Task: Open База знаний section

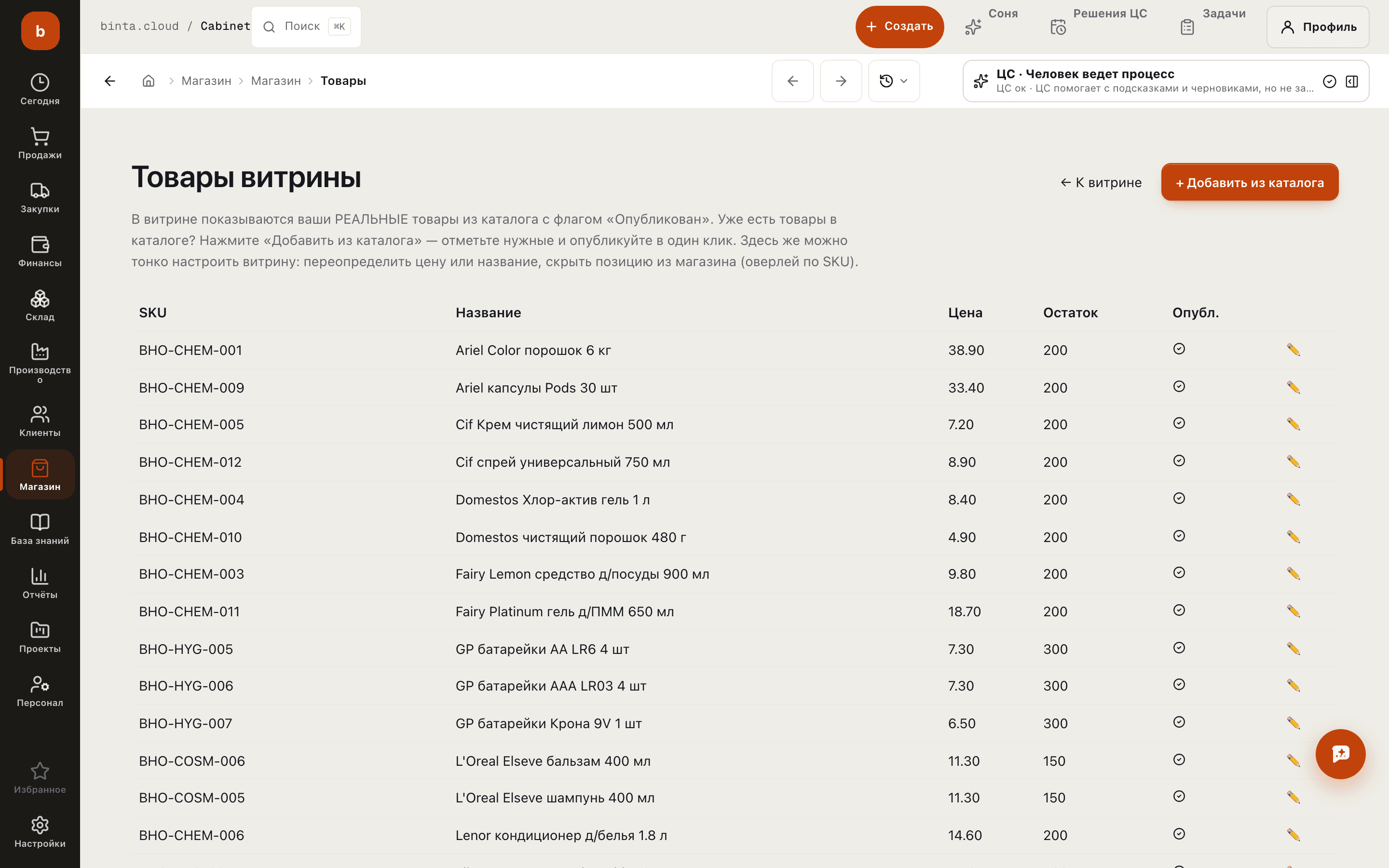Action: pyautogui.click(x=40, y=529)
